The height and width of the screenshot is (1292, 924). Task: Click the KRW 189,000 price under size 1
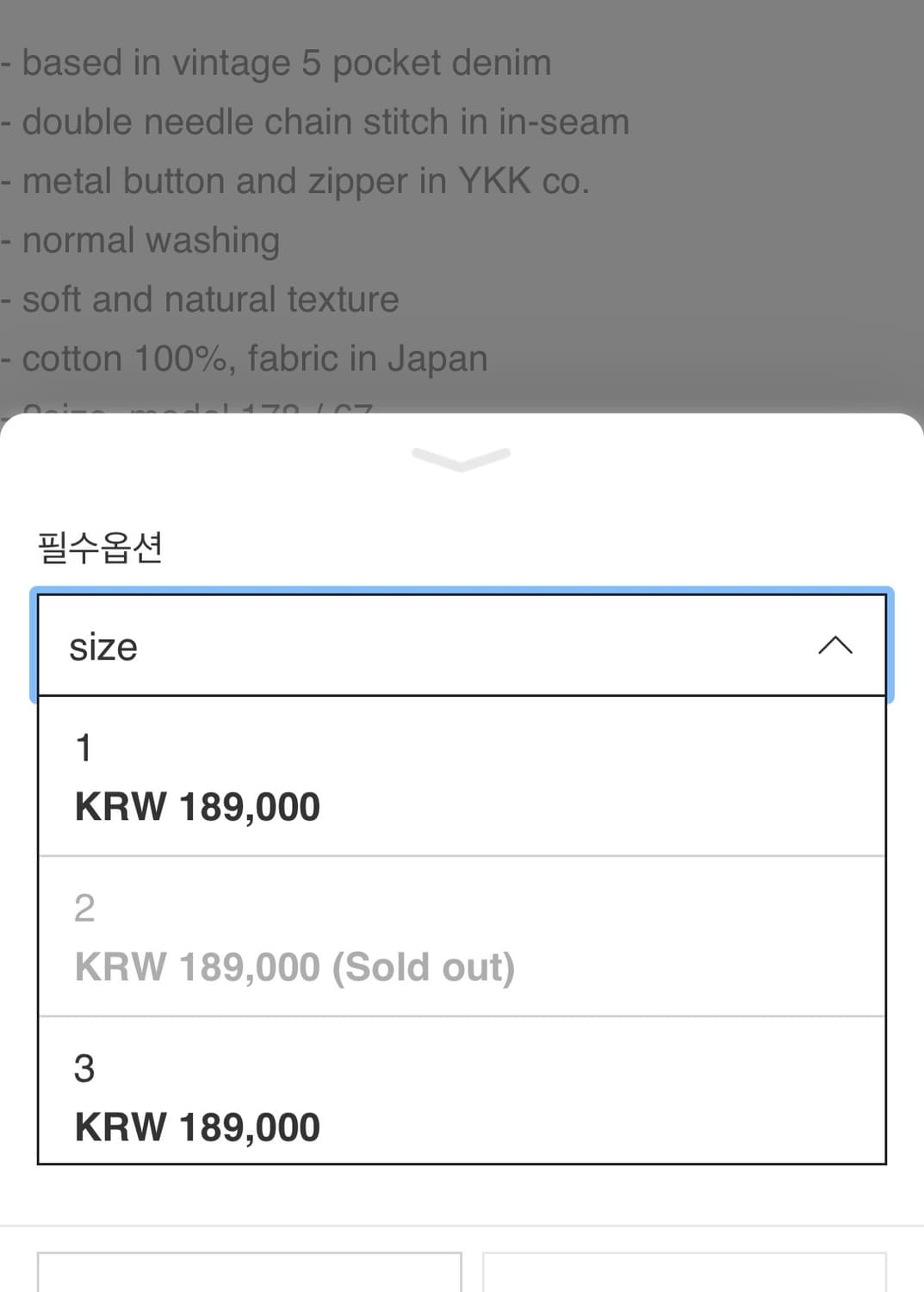coord(197,807)
